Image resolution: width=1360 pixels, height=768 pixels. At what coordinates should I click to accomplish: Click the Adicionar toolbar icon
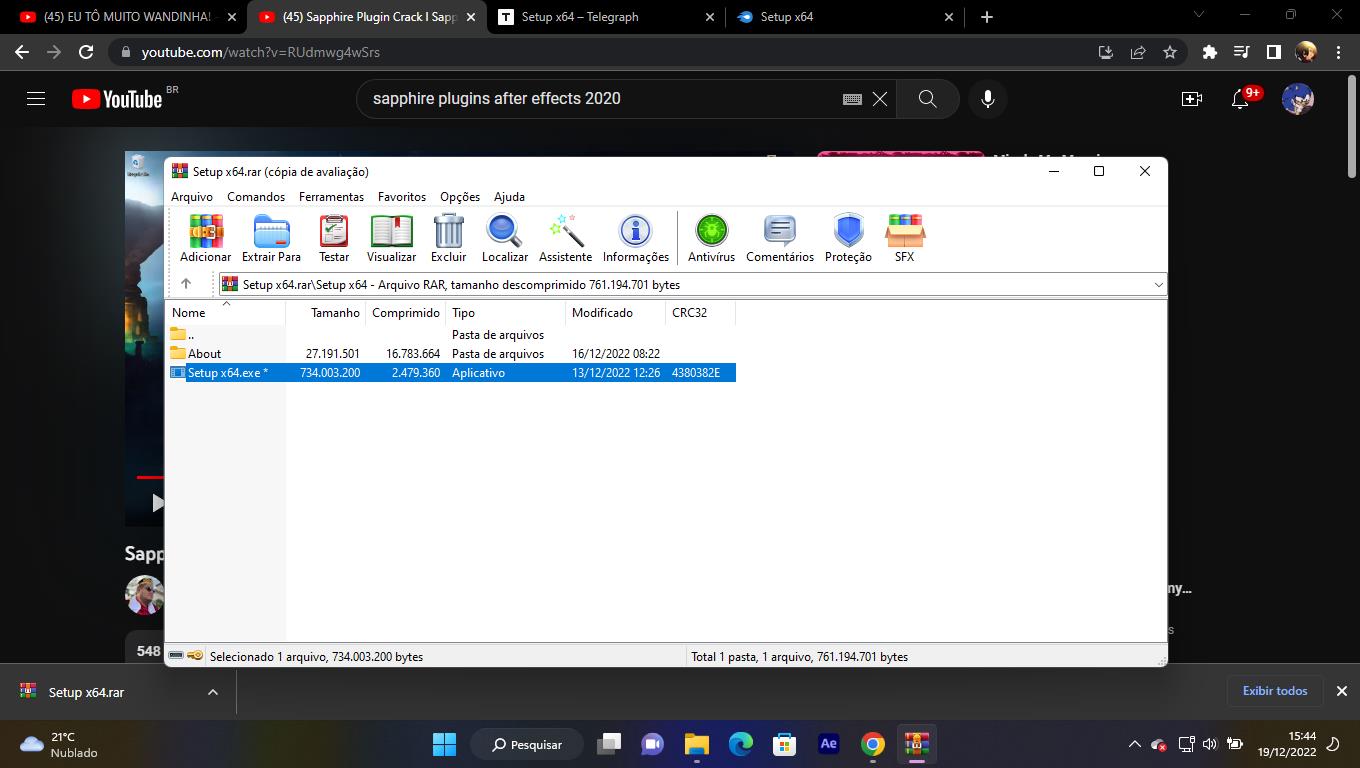pos(205,238)
